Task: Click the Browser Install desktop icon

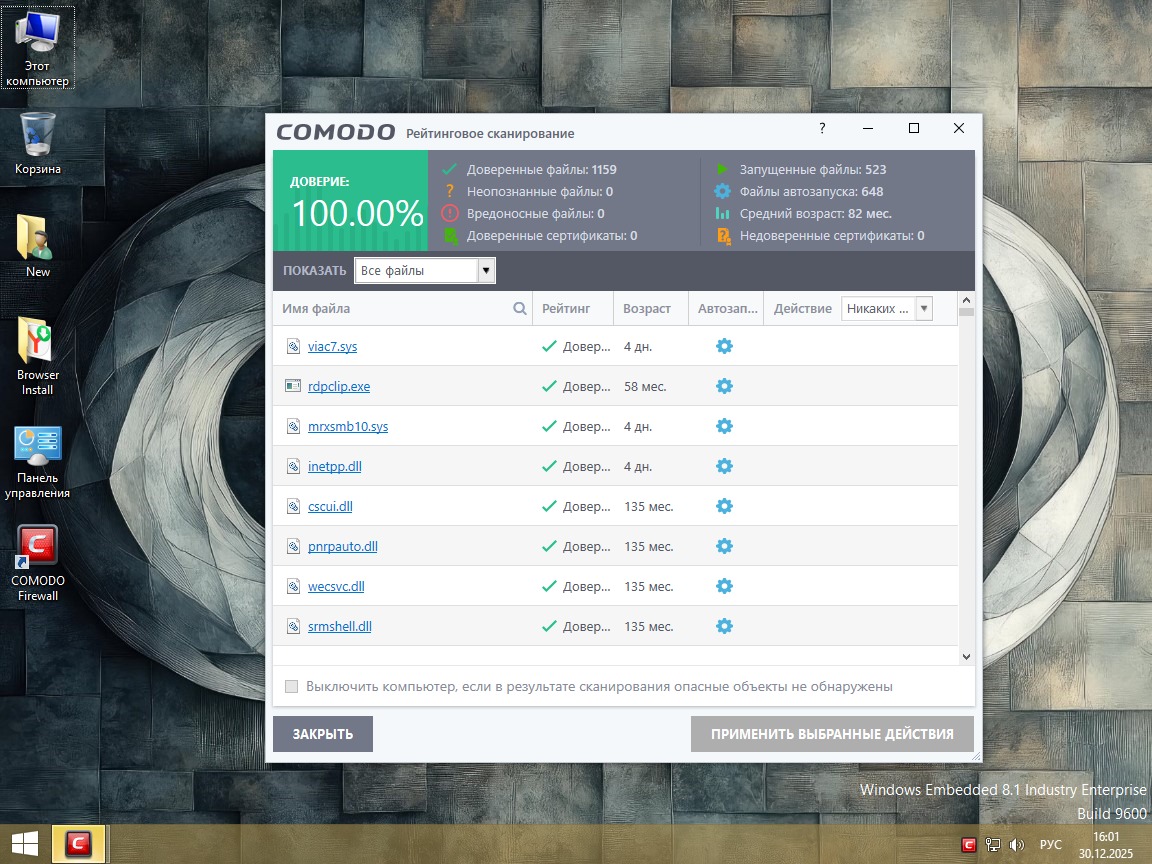Action: (x=38, y=356)
